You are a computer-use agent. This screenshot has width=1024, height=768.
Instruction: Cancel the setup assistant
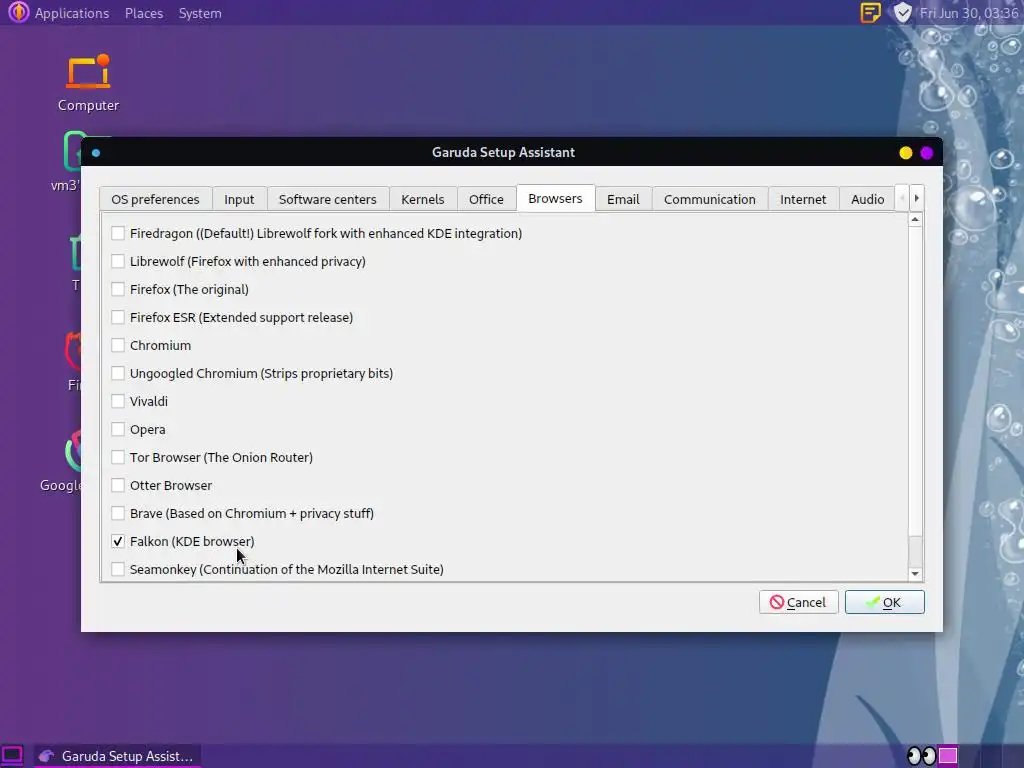point(798,602)
